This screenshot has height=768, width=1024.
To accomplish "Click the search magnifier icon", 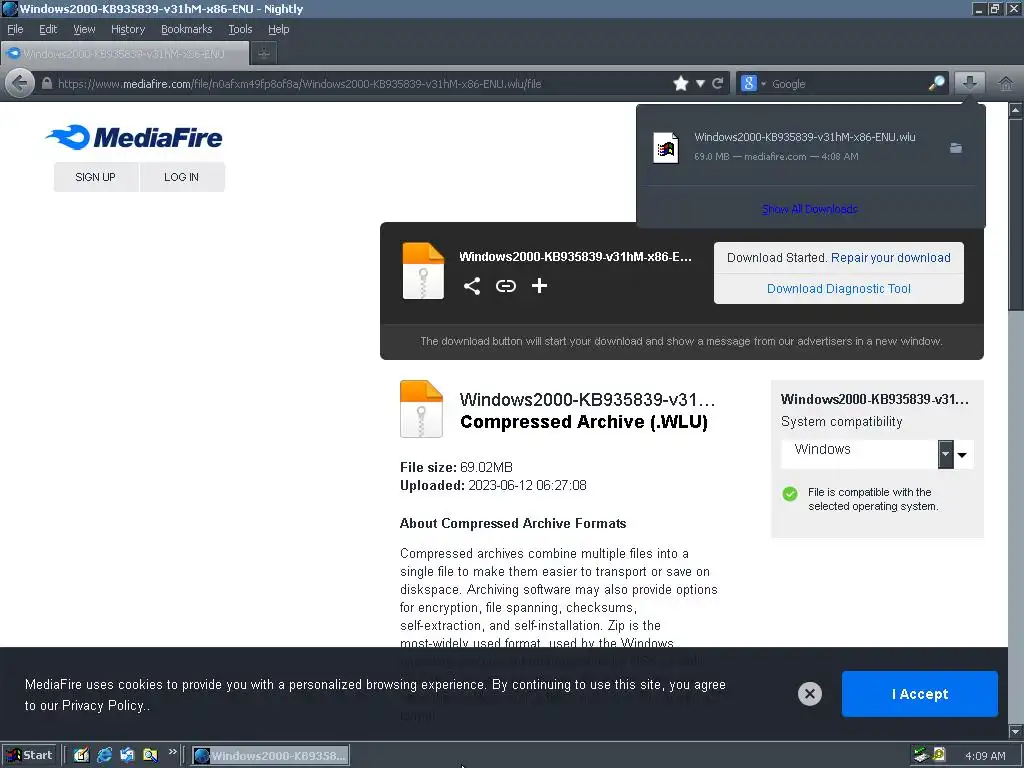I will pos(936,84).
